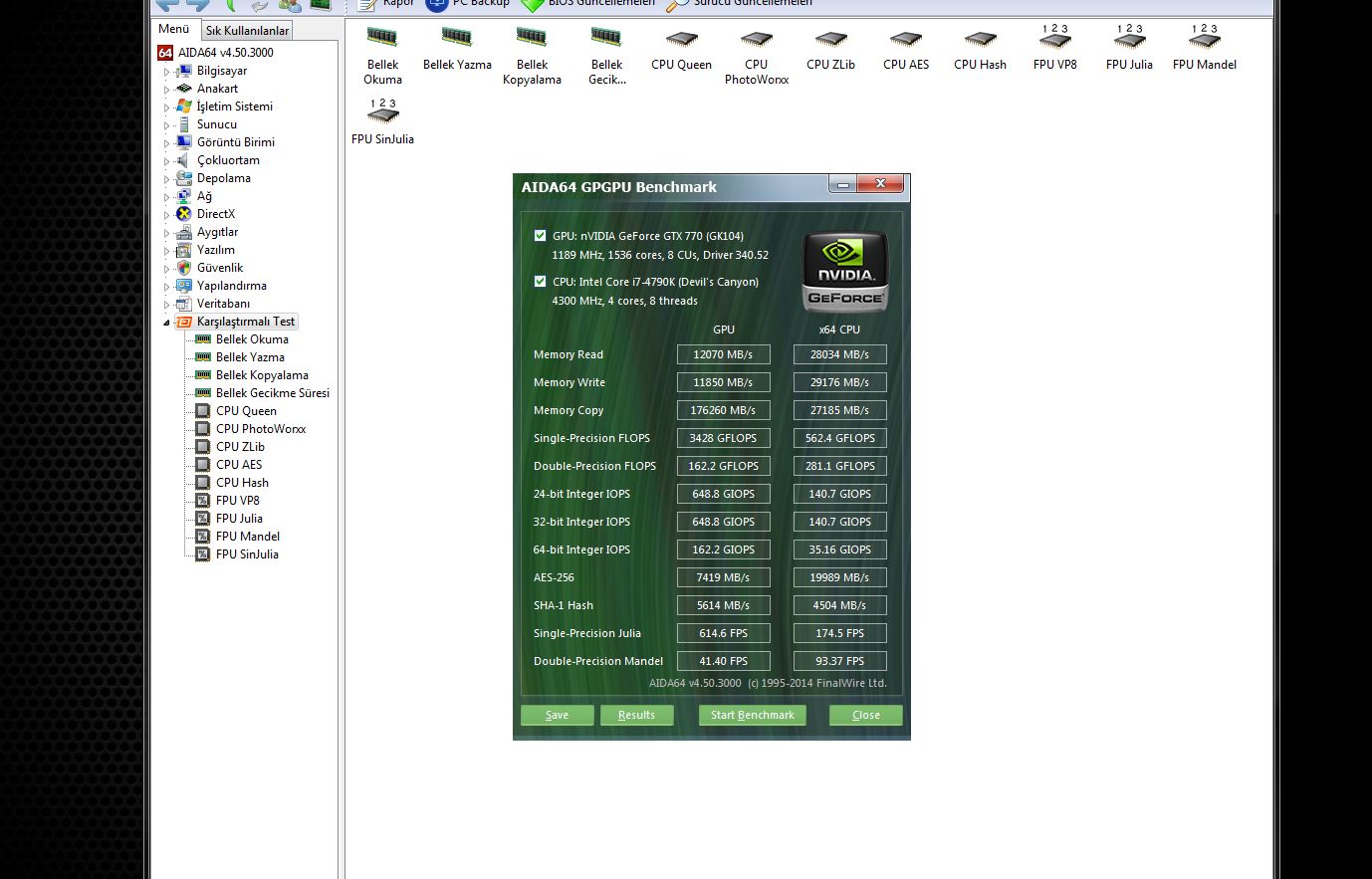This screenshot has height=879, width=1372.
Task: Open the CPU PhotoWorxx benchmark icon in the main pane
Action: (x=756, y=57)
